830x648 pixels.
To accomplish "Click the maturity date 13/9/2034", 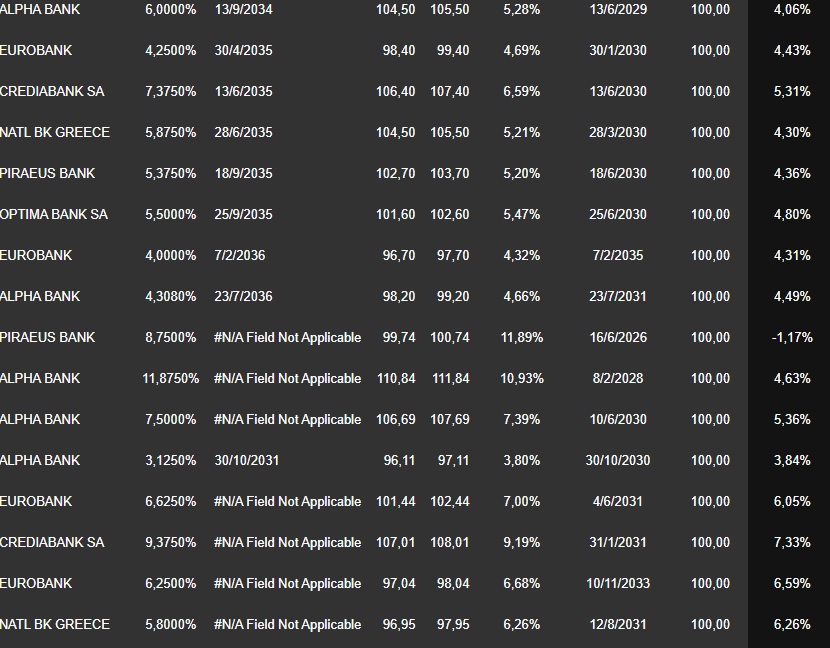I will [243, 10].
